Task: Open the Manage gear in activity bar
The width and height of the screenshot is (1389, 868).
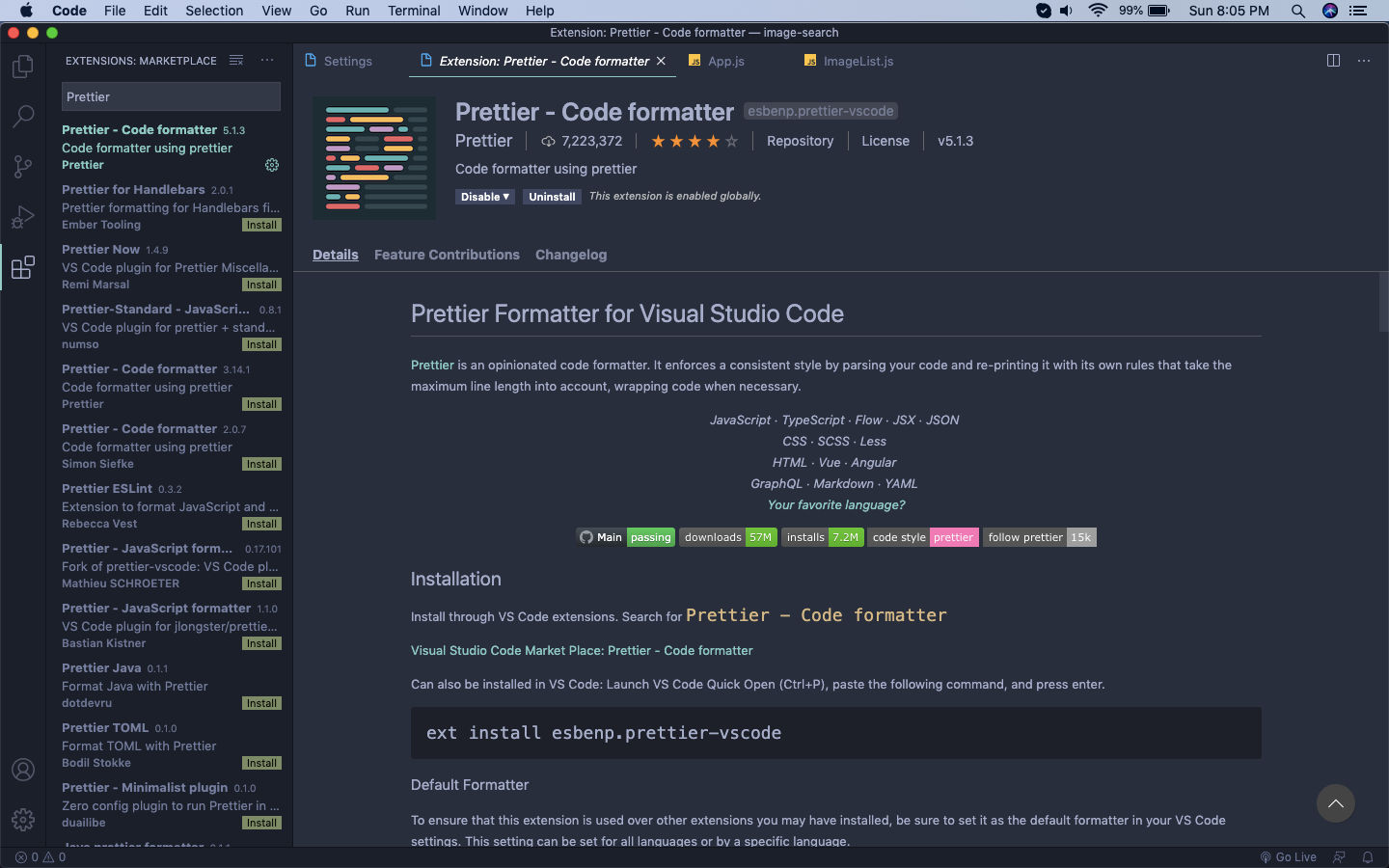Action: (23, 820)
